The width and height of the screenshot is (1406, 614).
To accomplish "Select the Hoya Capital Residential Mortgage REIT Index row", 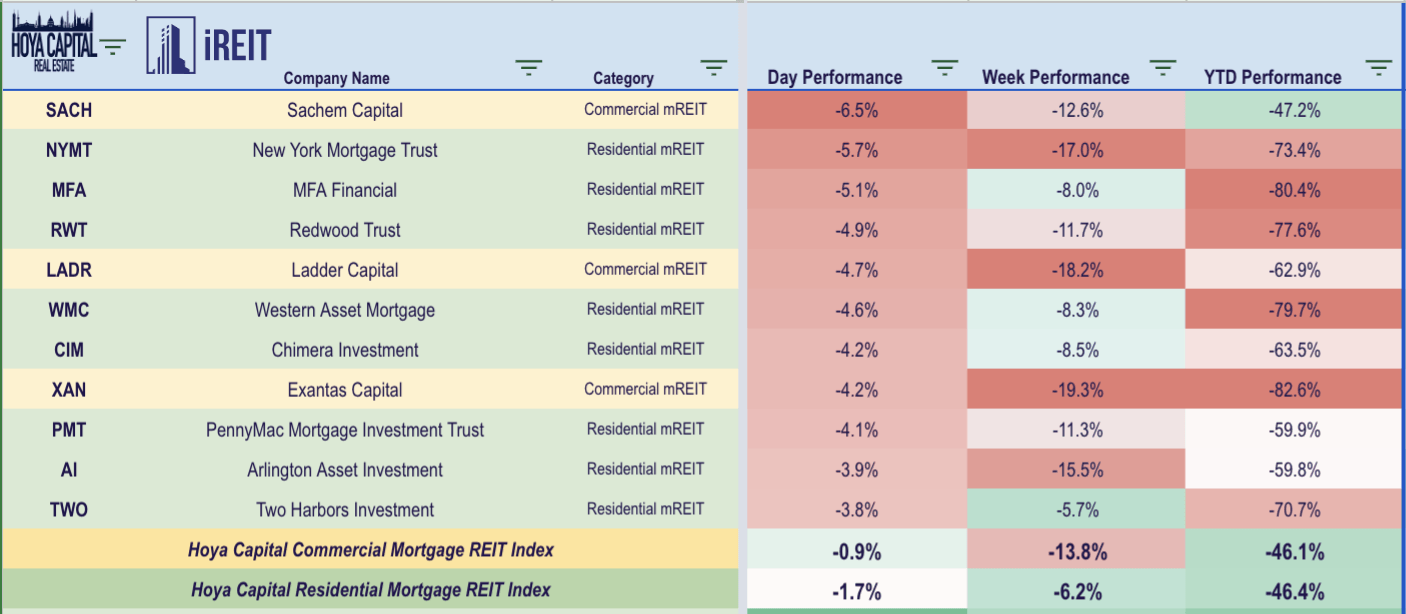I will coord(370,590).
